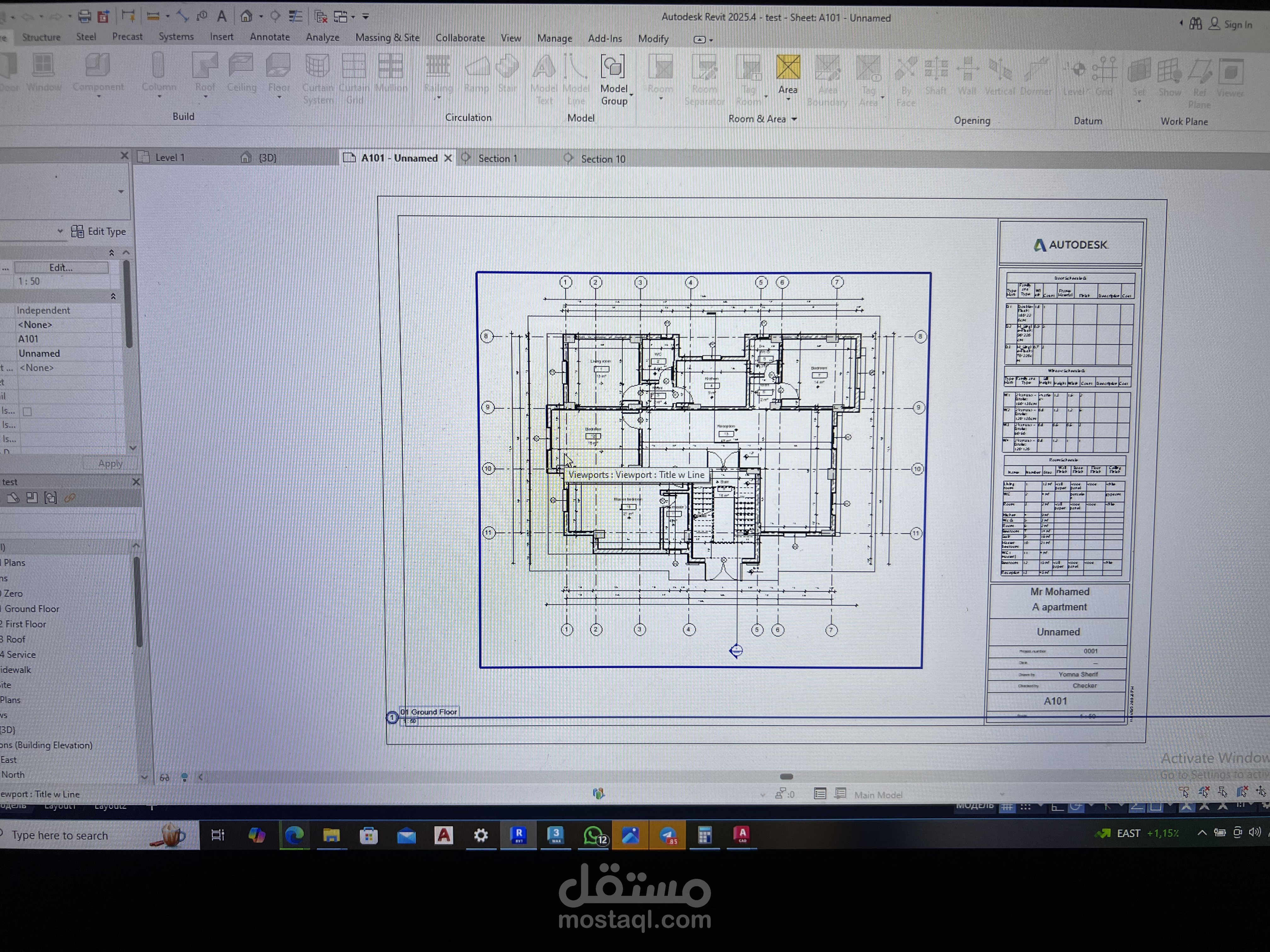Click the Default 3D View home icon
Viewport: 1270px width, 952px height.
pos(246,16)
